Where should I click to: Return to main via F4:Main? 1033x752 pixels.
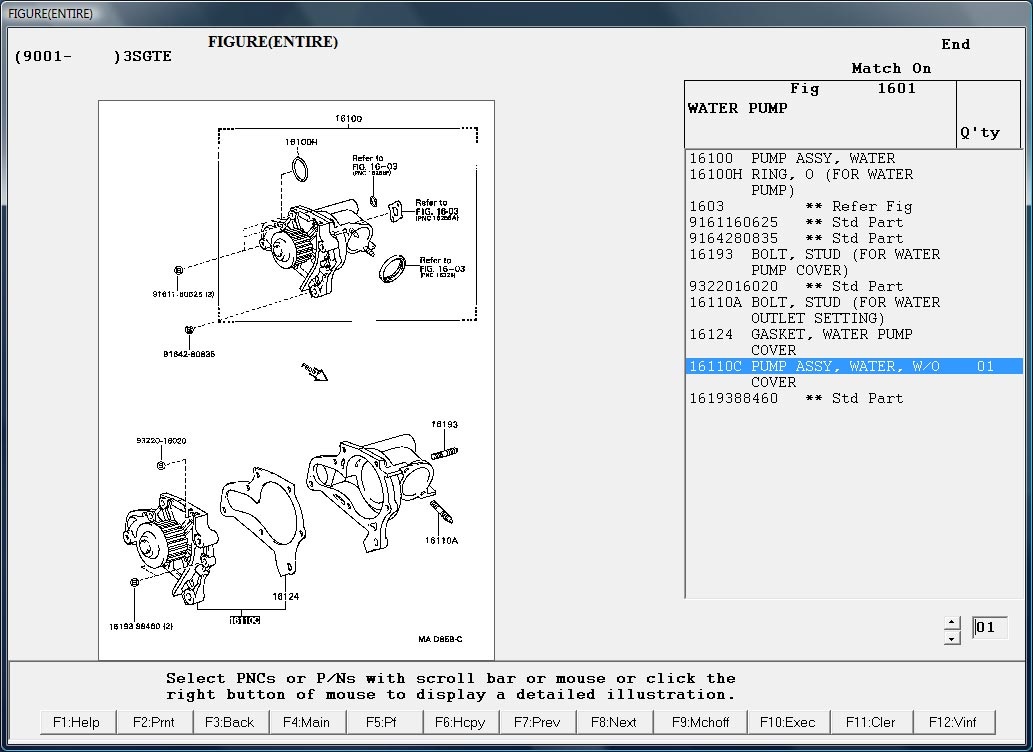coord(306,722)
